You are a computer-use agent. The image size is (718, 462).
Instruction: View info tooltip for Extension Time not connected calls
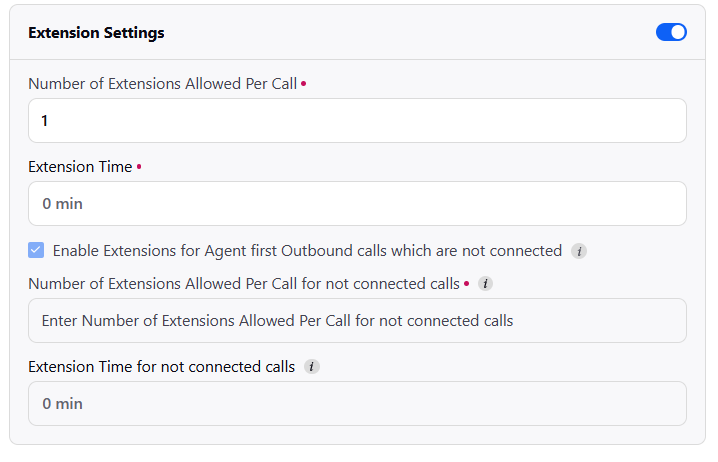(312, 366)
